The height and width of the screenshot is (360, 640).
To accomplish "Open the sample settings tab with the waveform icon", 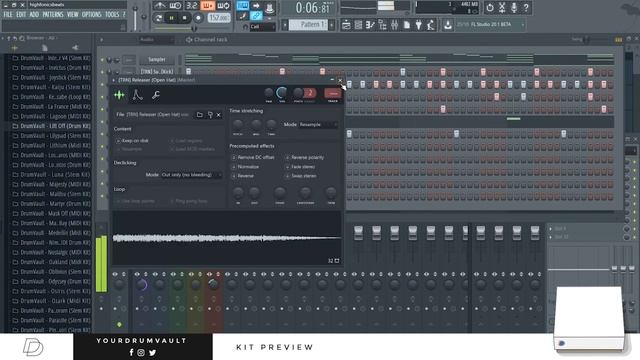I will click(119, 95).
